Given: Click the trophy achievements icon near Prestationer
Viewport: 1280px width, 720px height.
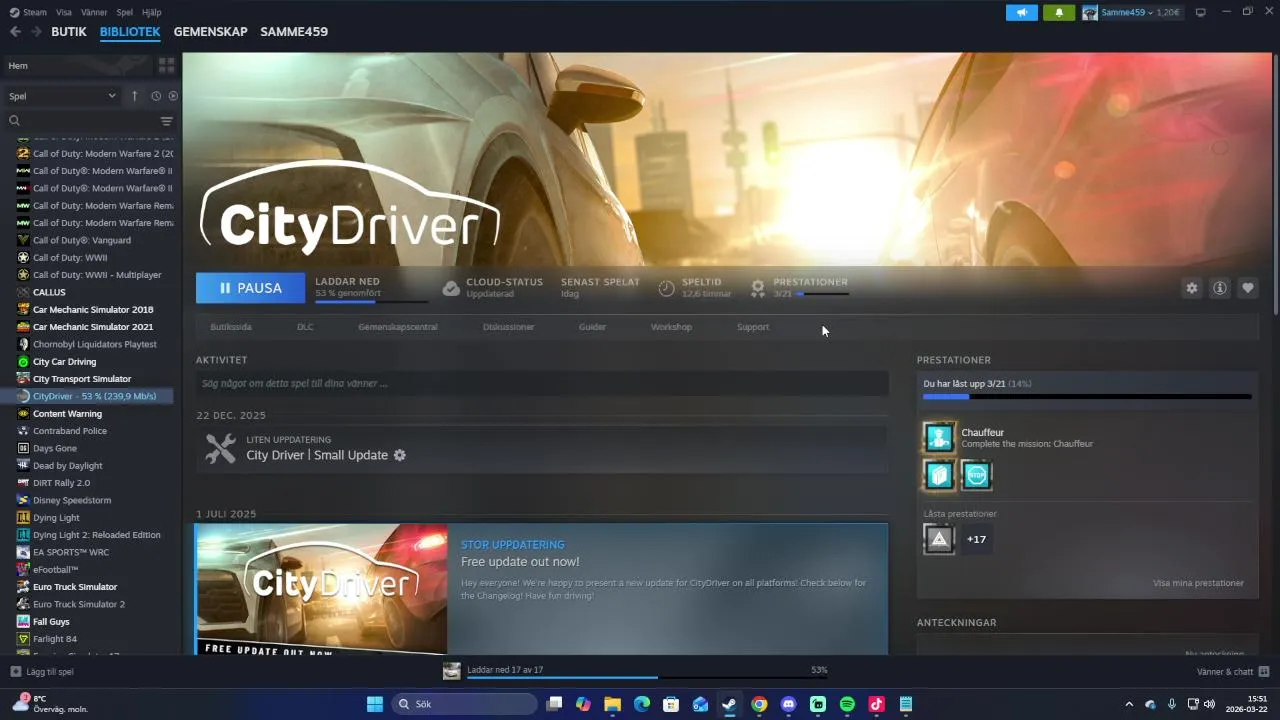Looking at the screenshot, I should [758, 288].
